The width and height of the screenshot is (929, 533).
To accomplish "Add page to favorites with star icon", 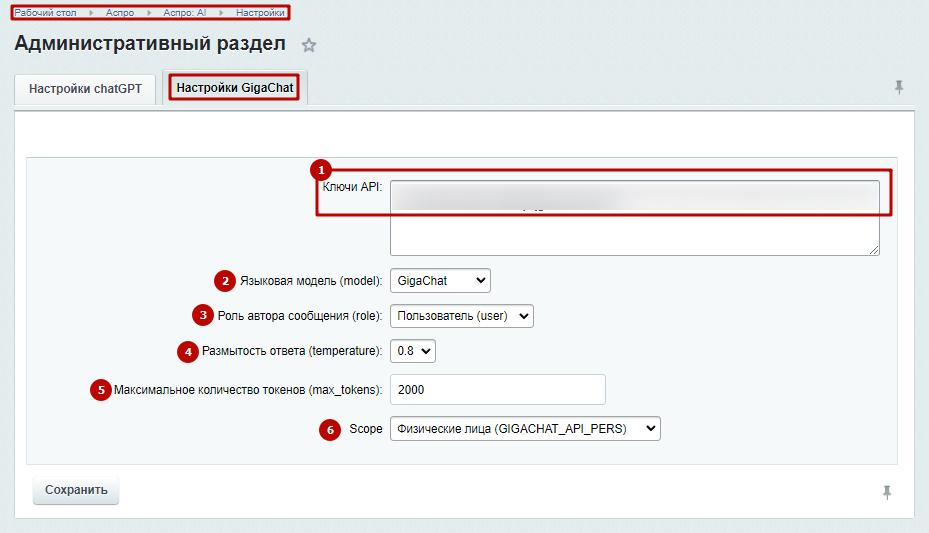I will [309, 45].
